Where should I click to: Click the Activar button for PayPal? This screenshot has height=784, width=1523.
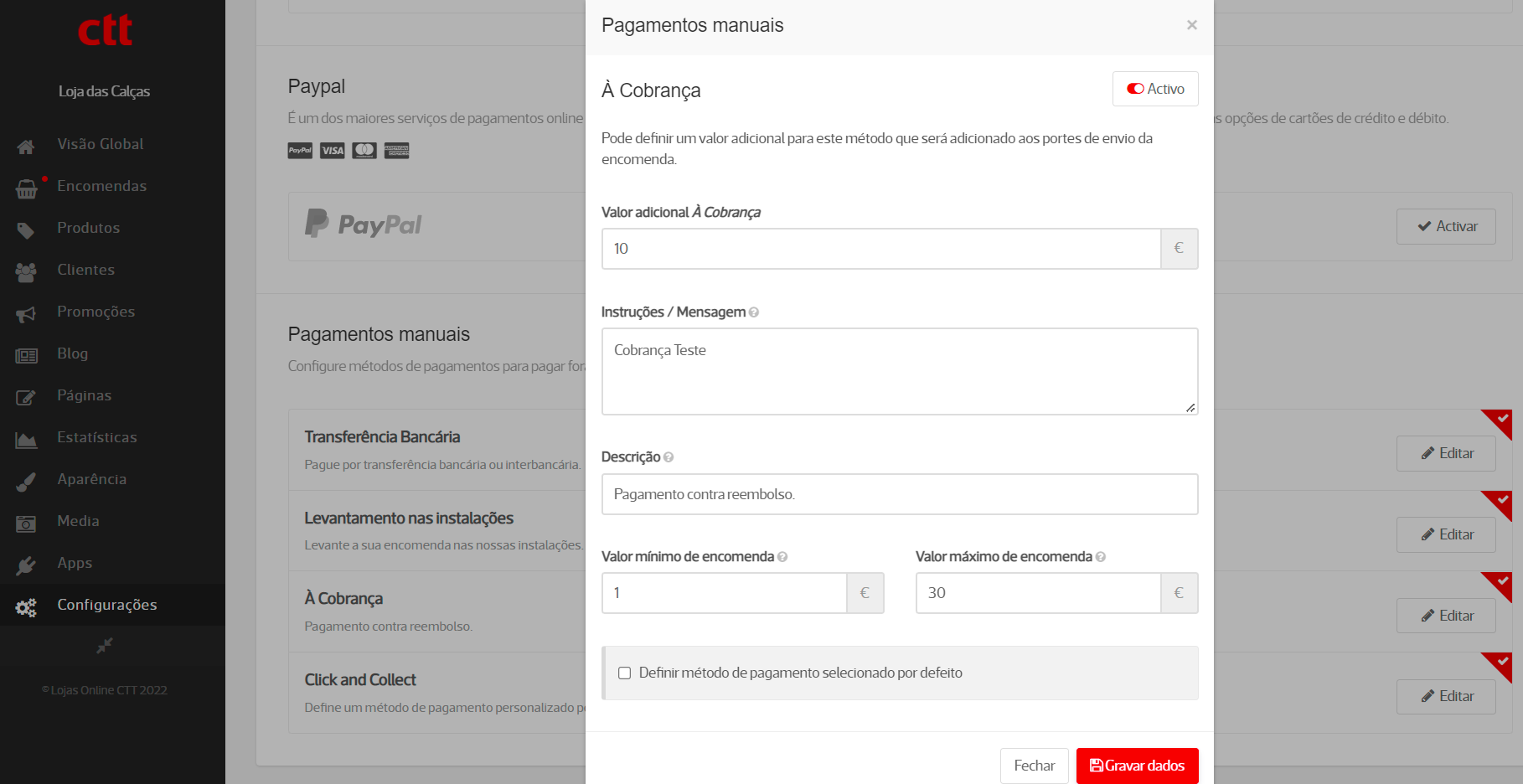point(1445,226)
